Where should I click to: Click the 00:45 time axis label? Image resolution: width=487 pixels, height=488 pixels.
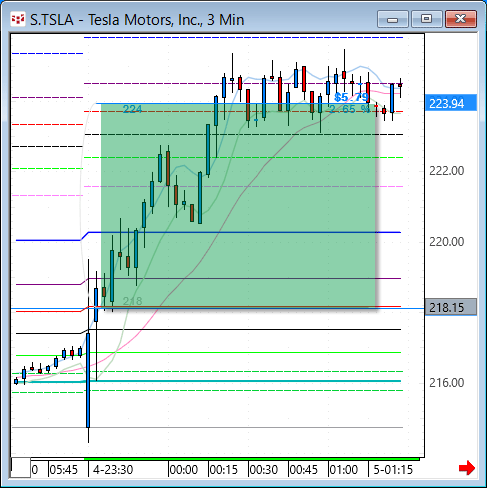tap(303, 470)
